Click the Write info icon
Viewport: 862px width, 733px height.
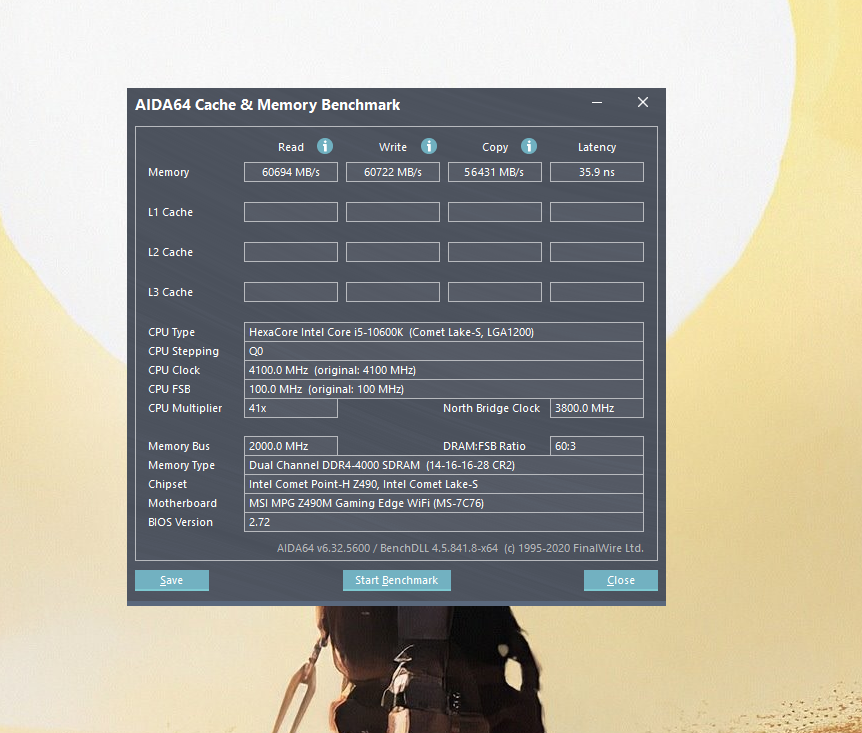[x=429, y=146]
